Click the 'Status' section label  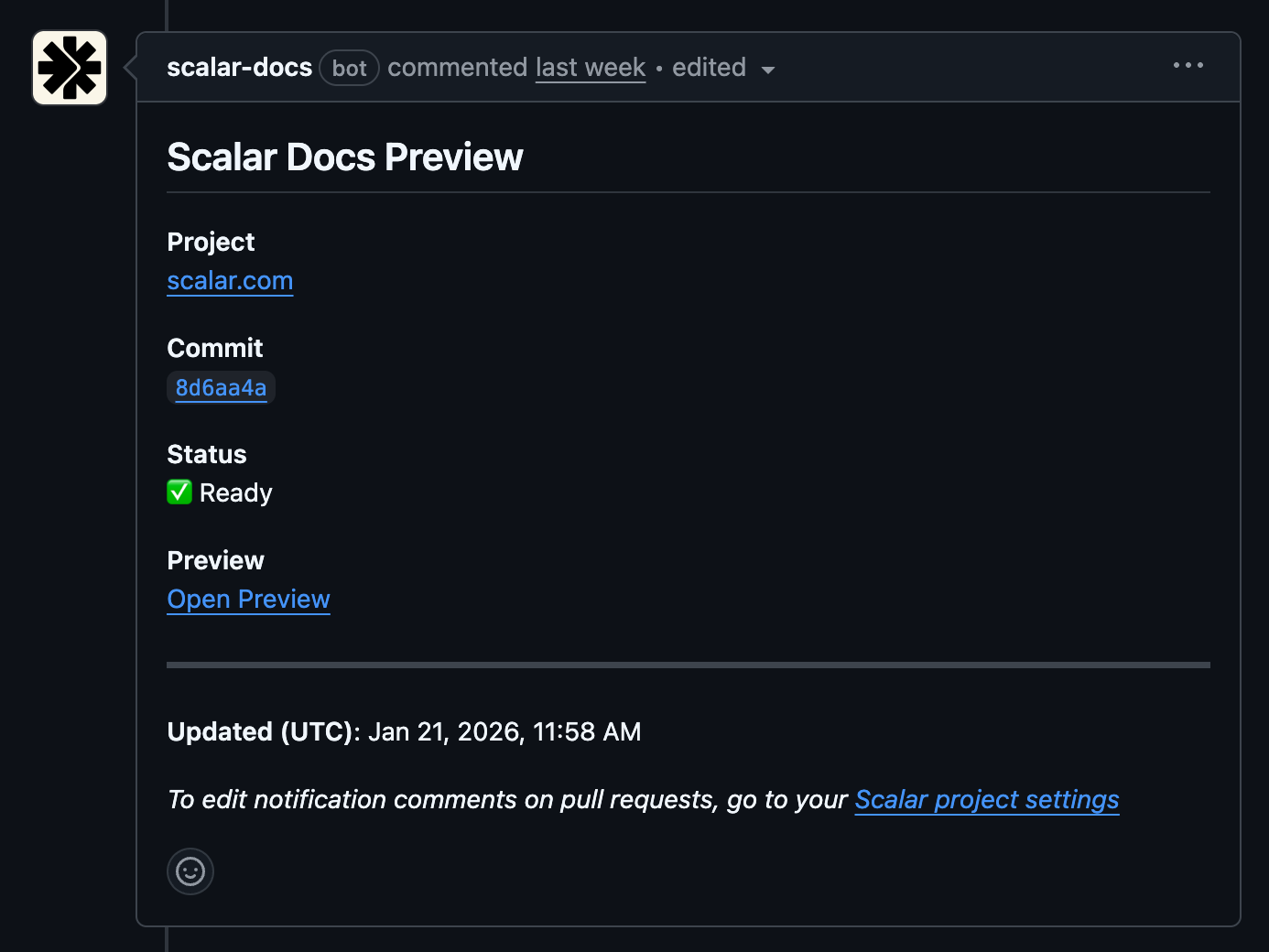pyautogui.click(x=207, y=454)
